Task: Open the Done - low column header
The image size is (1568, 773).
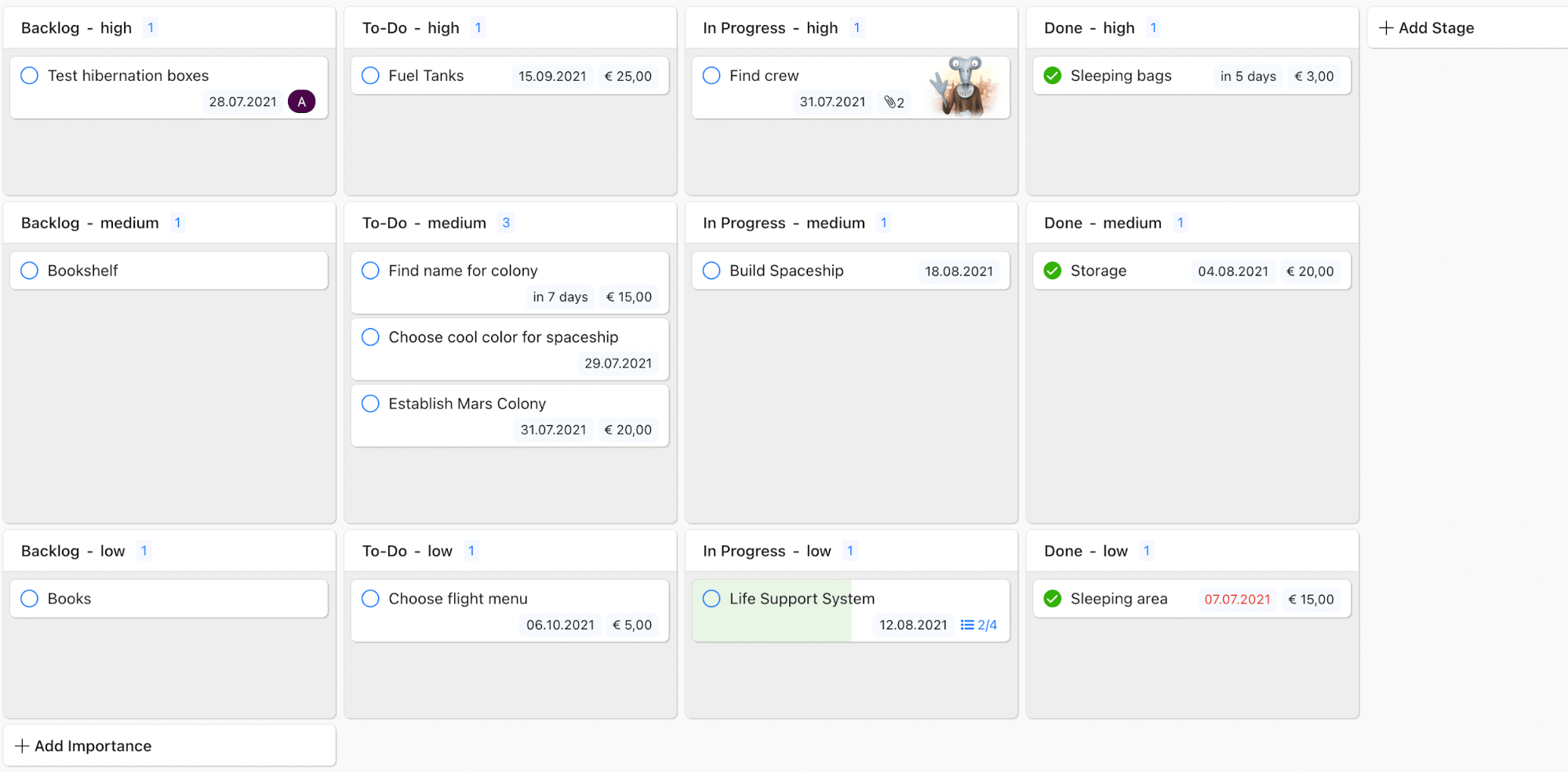Action: pos(1086,552)
